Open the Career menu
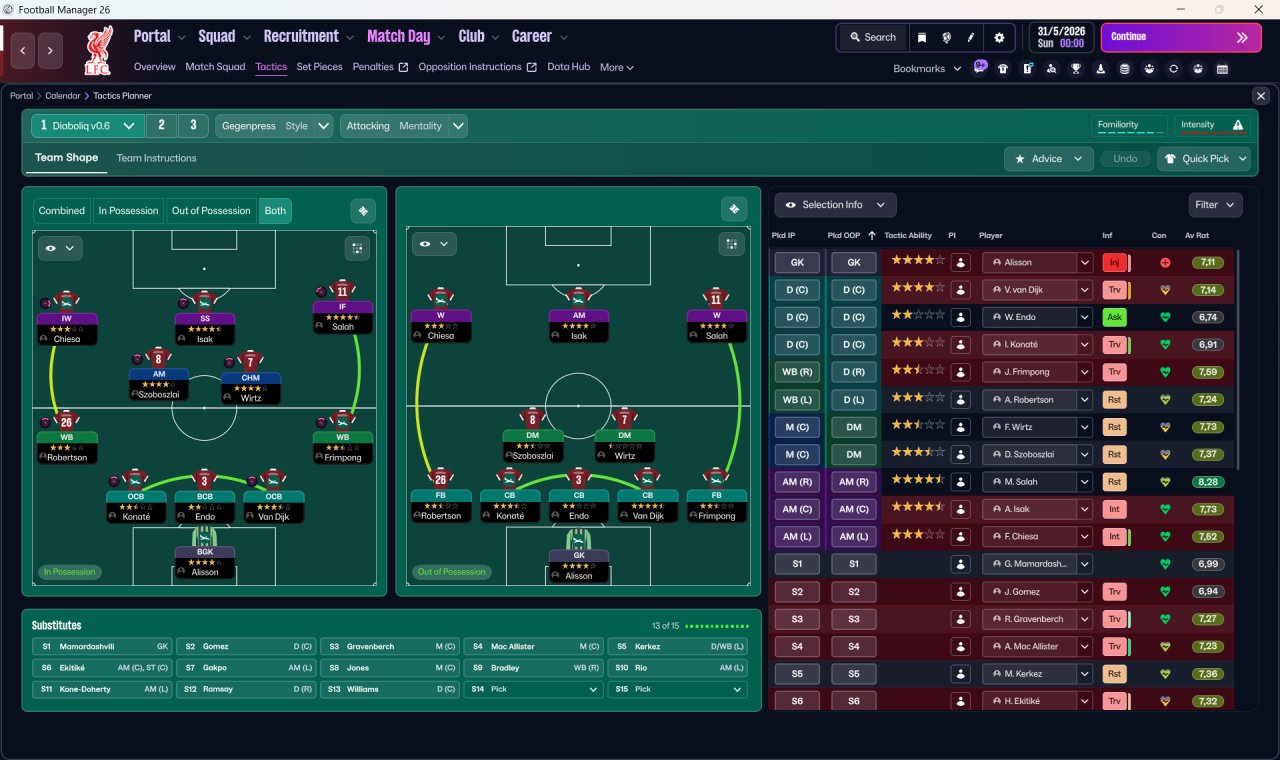This screenshot has height=760, width=1280. 540,37
